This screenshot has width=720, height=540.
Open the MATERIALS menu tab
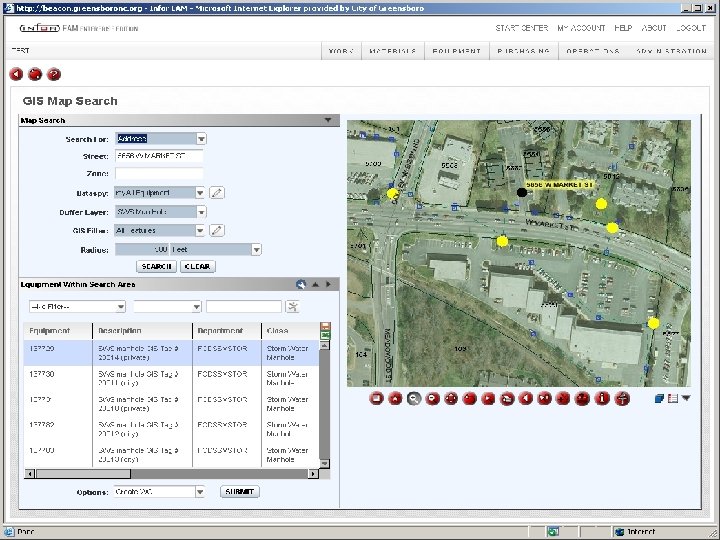pos(393,51)
